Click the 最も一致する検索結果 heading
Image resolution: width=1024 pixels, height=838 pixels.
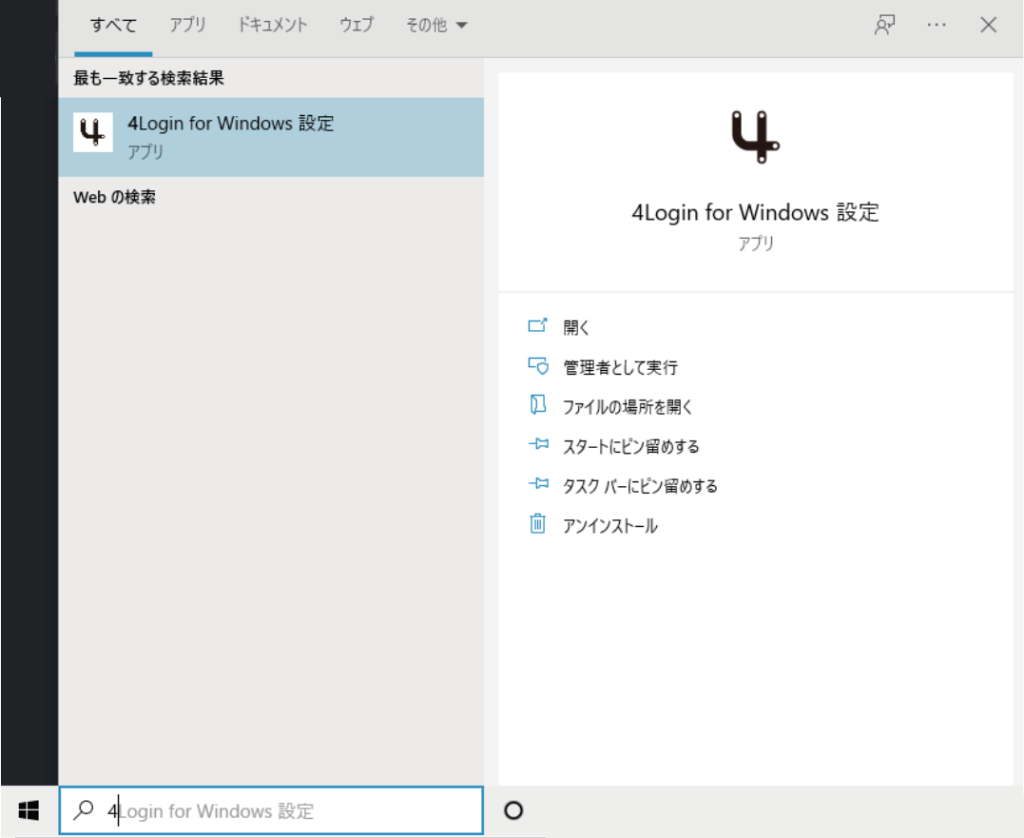[x=148, y=78]
